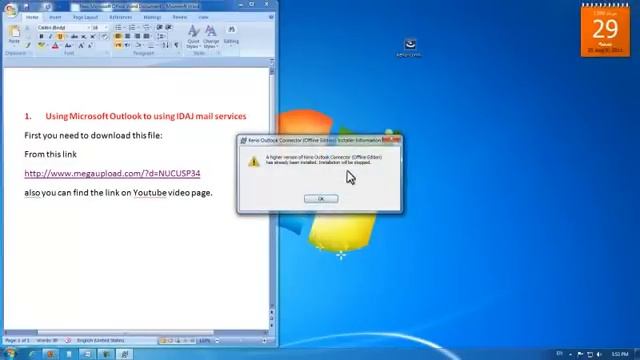
Task: Click the Word horizontal scrollbar
Action: coord(135,333)
